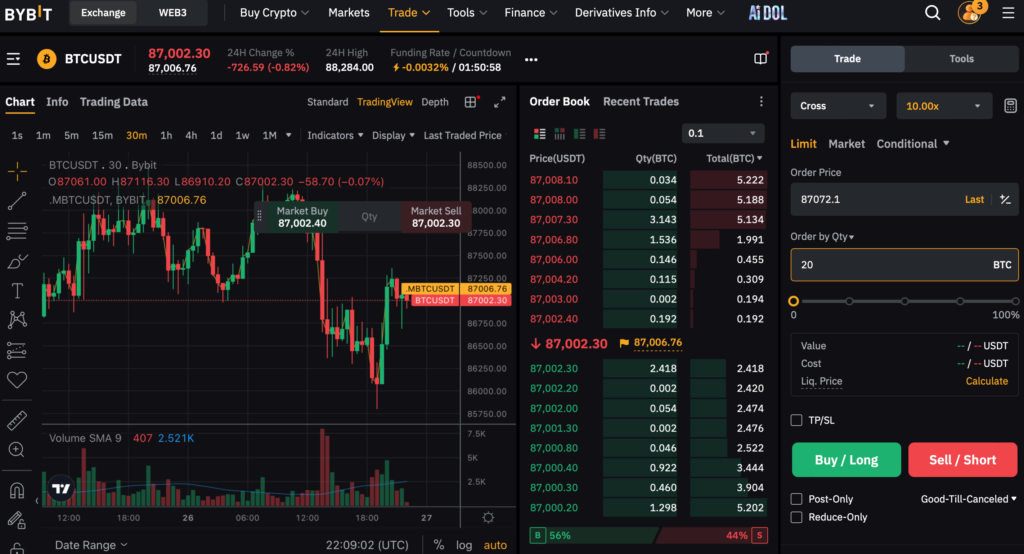Enable the Reduce-Only checkbox
This screenshot has height=554, width=1024.
coord(796,517)
